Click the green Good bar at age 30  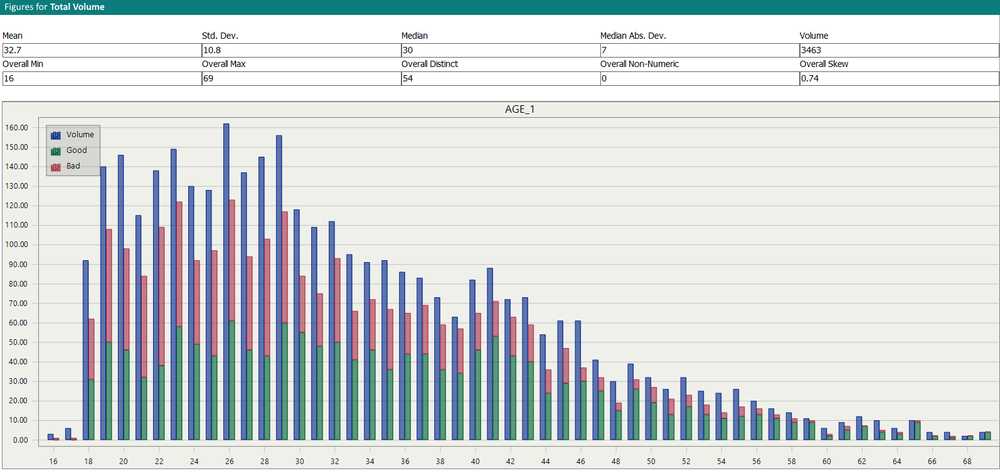click(302, 386)
